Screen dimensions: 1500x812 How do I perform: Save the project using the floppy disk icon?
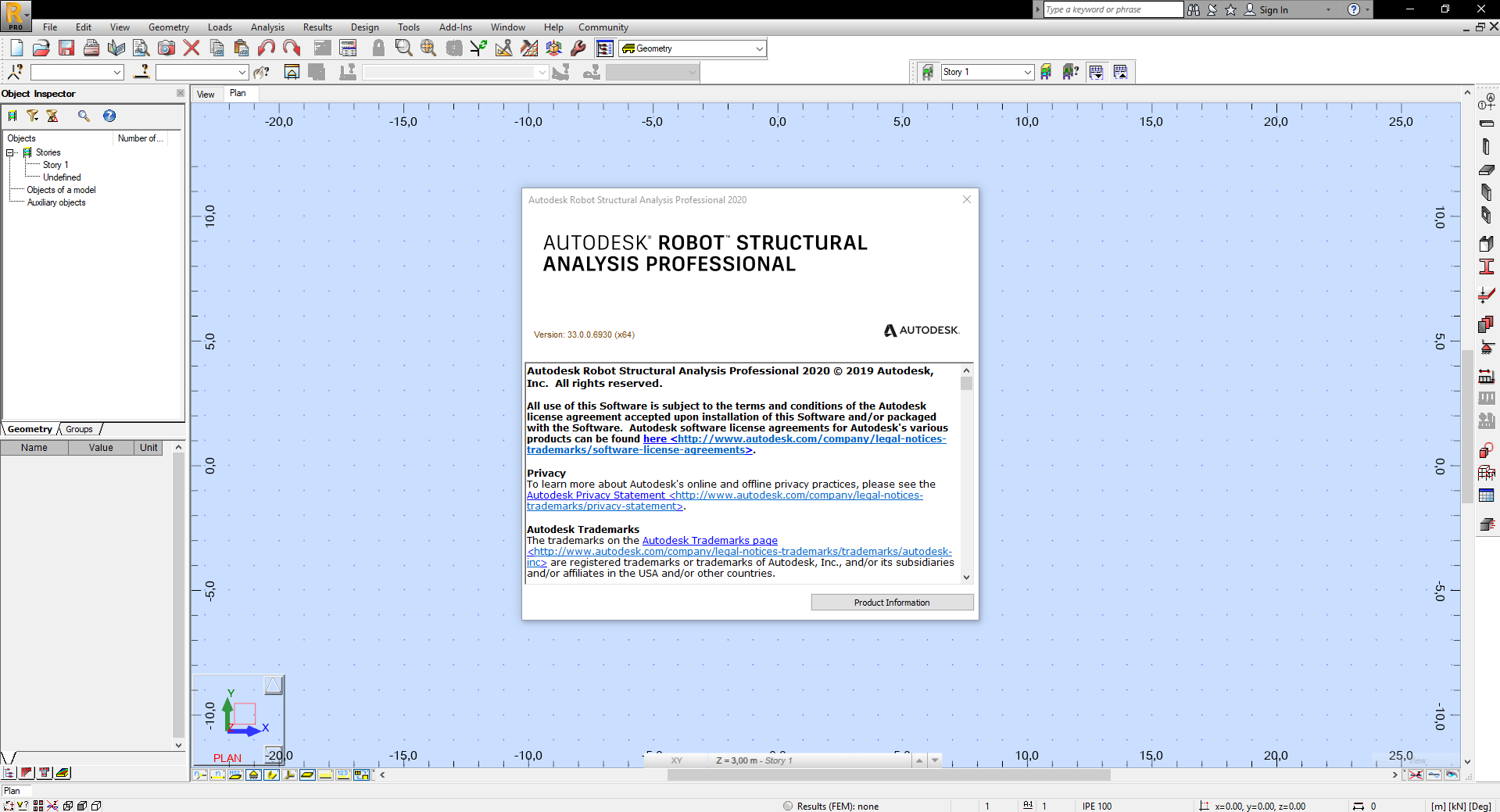pos(66,48)
